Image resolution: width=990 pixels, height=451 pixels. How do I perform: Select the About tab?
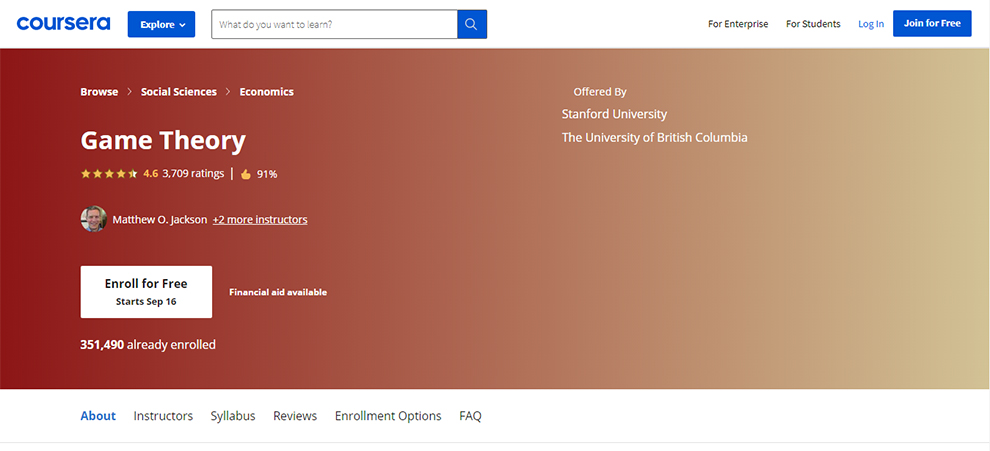pyautogui.click(x=98, y=416)
